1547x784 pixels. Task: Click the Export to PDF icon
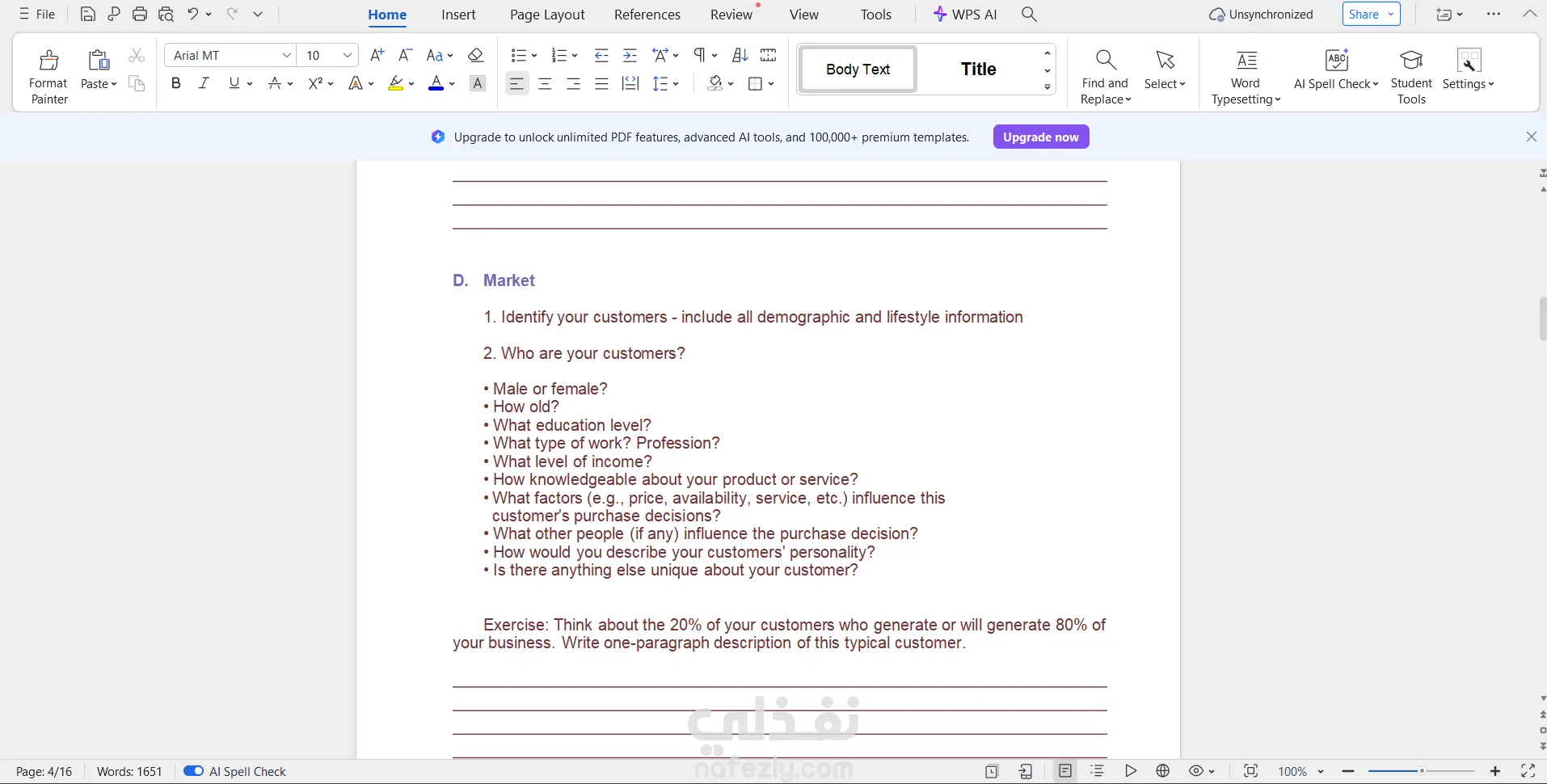[x=114, y=15]
